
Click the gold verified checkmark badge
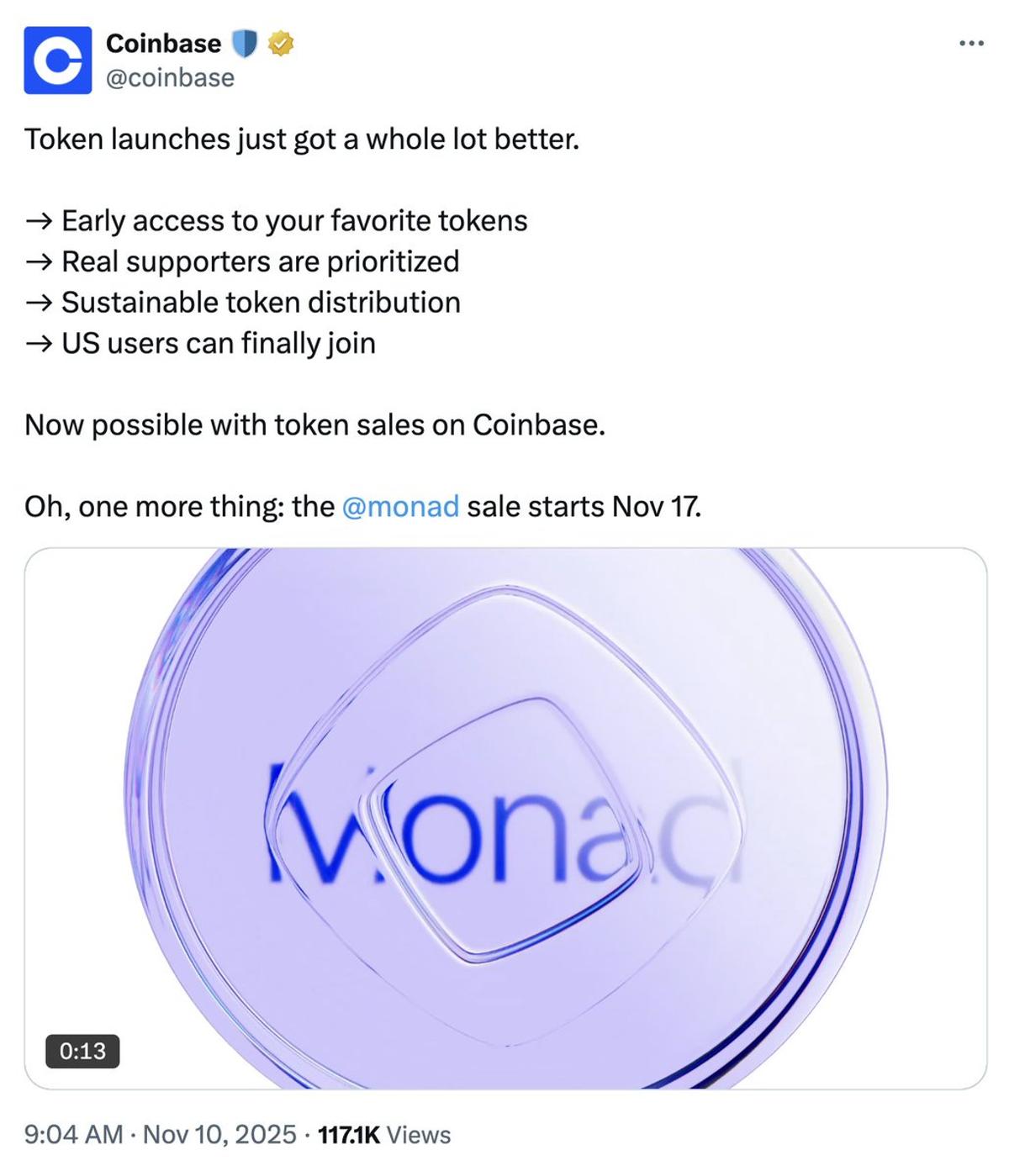(x=281, y=43)
